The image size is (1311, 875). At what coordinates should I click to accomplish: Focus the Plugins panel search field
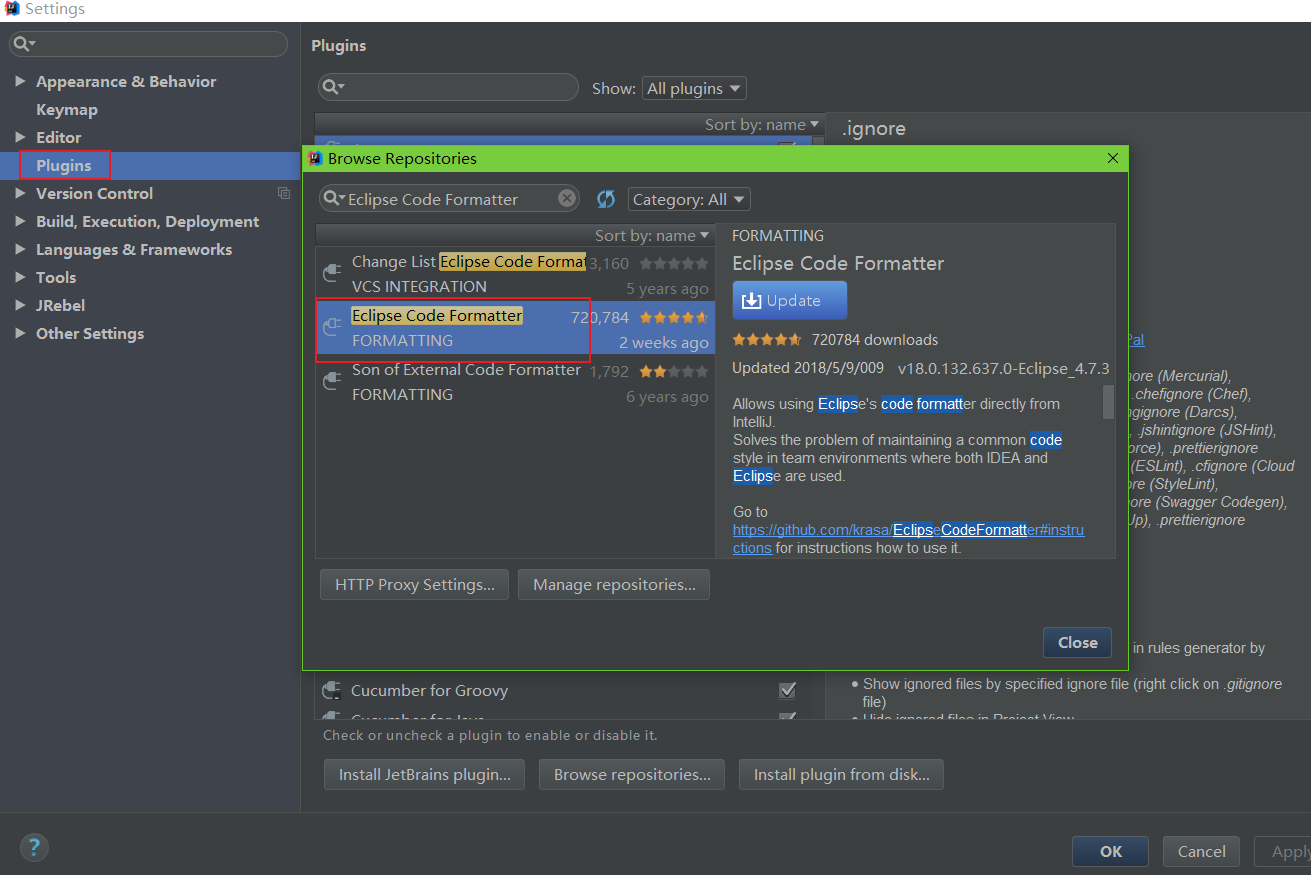pos(448,88)
